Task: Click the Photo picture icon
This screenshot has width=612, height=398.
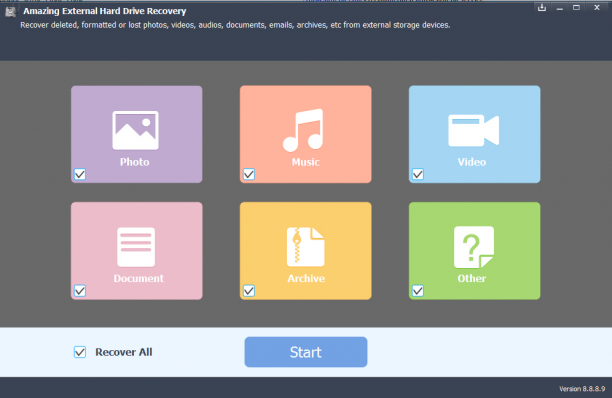Action: (x=135, y=130)
